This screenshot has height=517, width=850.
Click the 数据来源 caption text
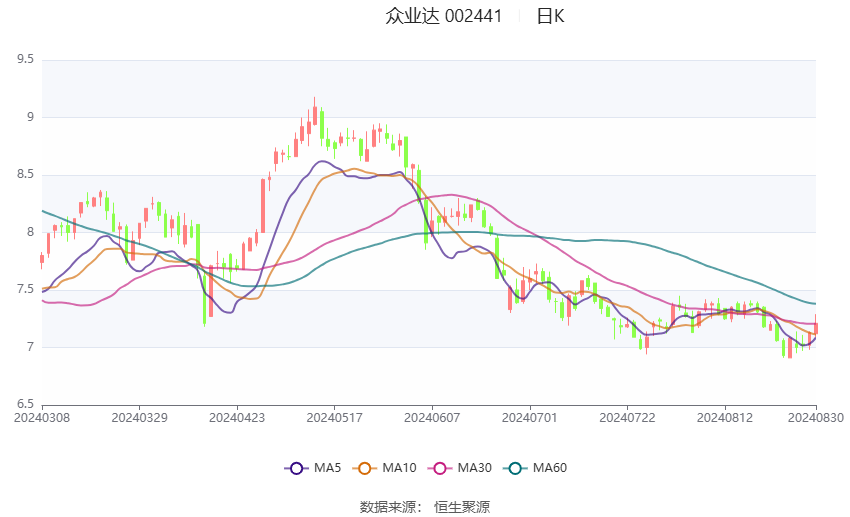tap(388, 507)
